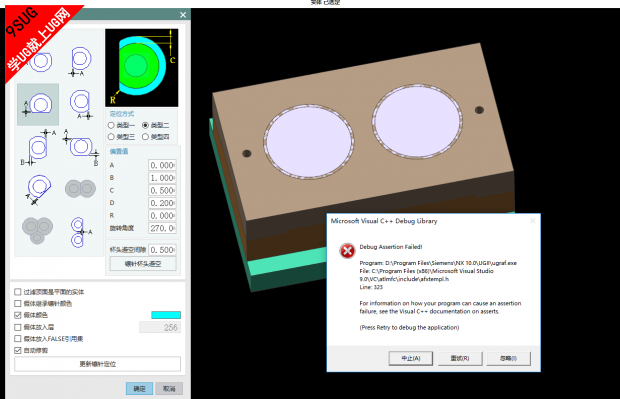Image resolution: width=620 pixels, height=399 pixels.
Task: Click the 更新镶针定位 button
Action: (x=98, y=364)
